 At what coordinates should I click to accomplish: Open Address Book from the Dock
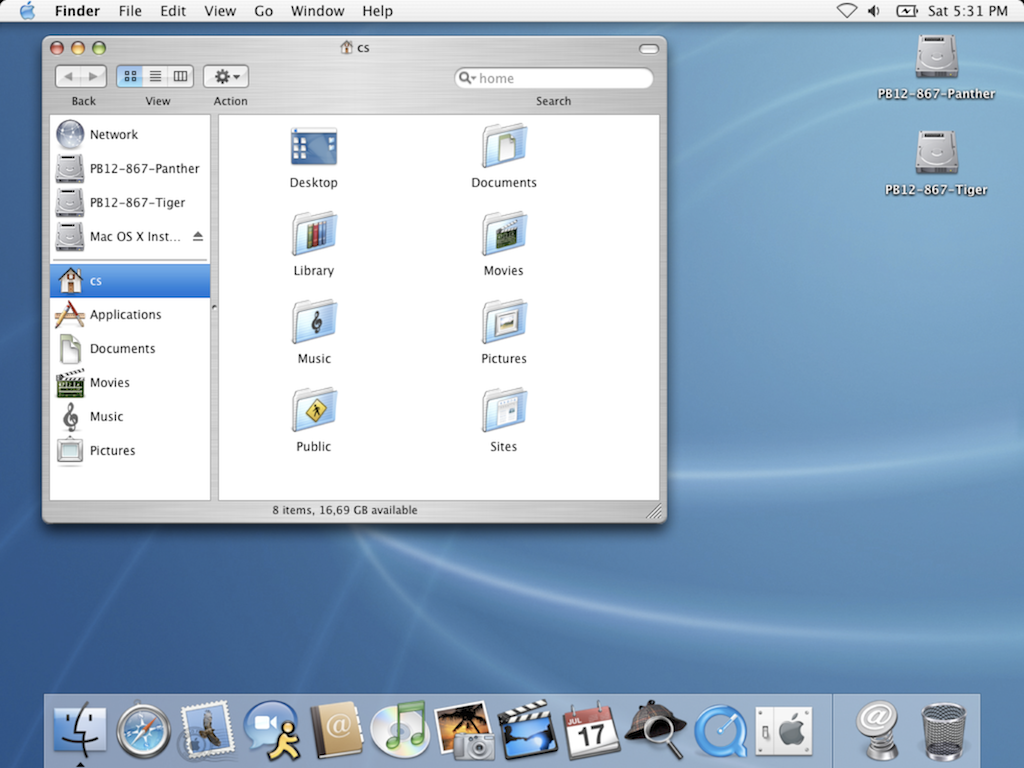336,729
